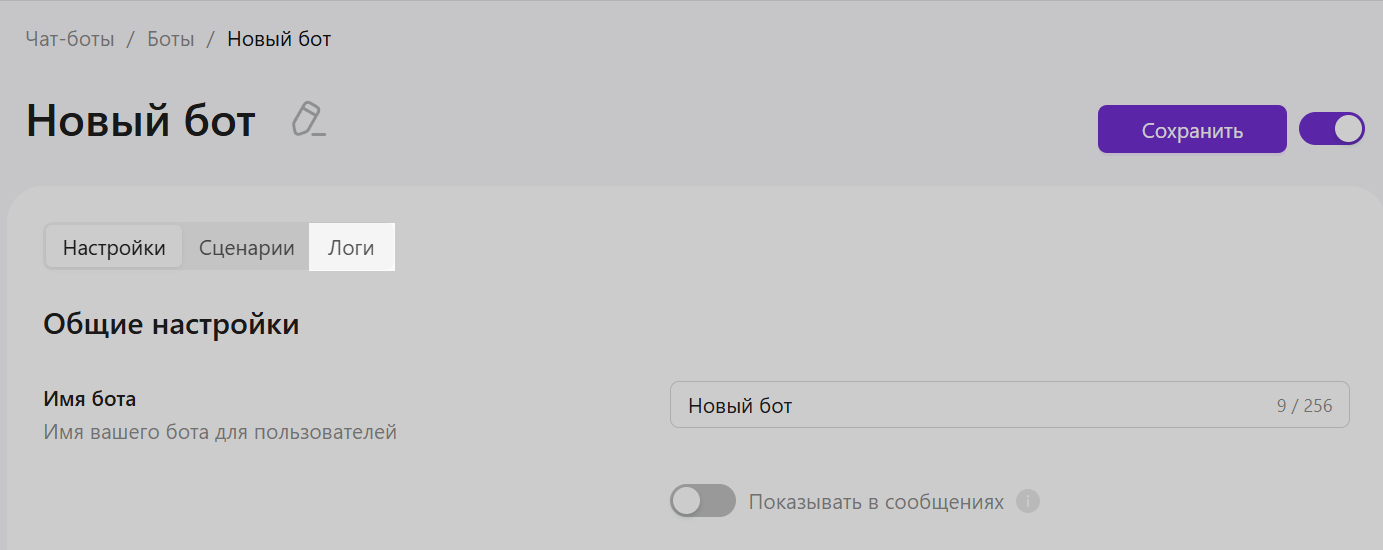Focus the Имя бота text field
Viewport: 1383px width, 550px height.
(x=960, y=405)
